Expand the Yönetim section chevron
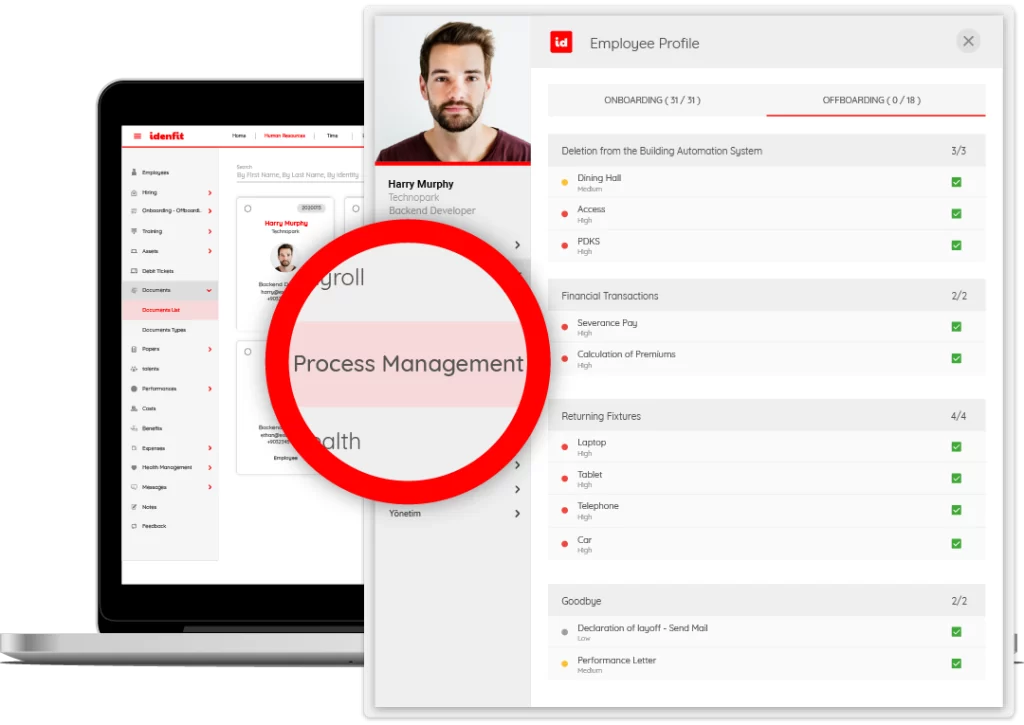This screenshot has width=1024, height=725. click(517, 514)
